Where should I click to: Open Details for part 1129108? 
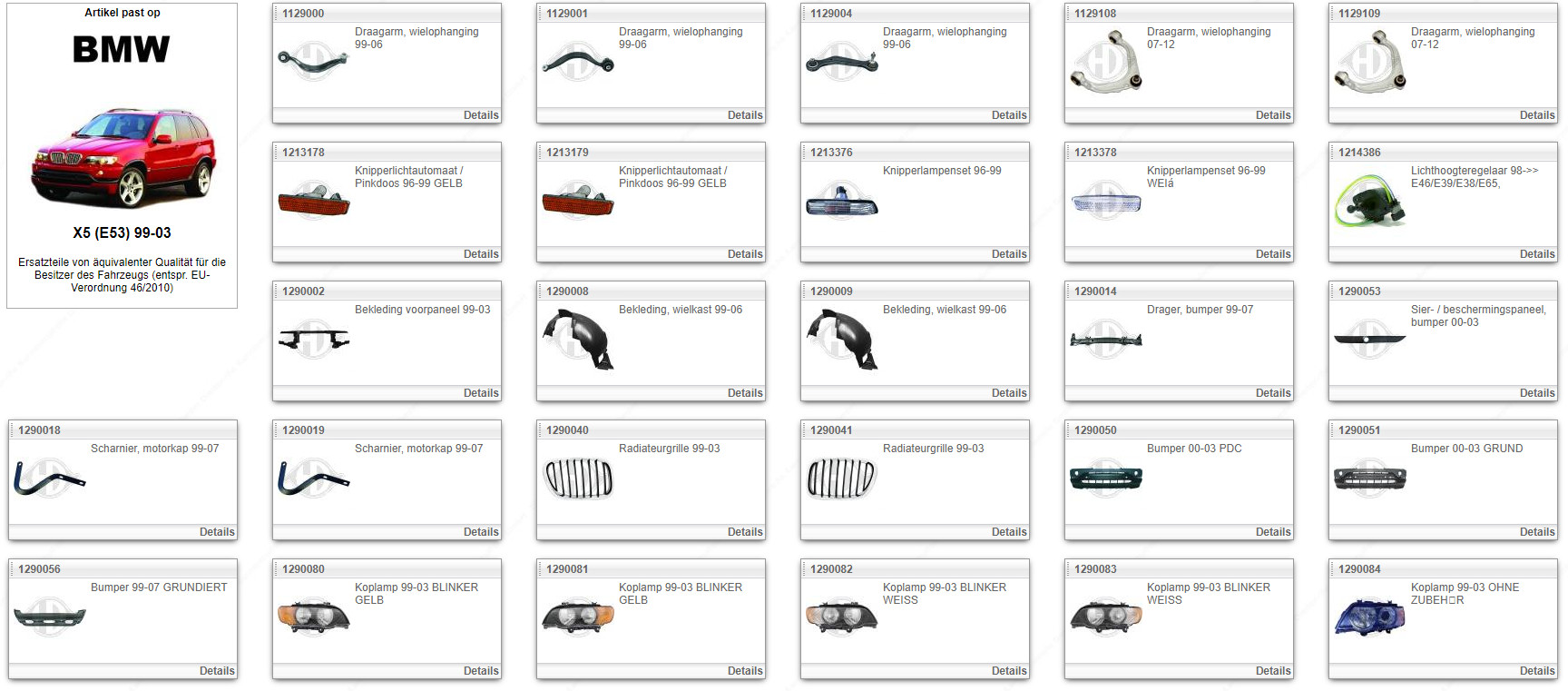click(1273, 115)
